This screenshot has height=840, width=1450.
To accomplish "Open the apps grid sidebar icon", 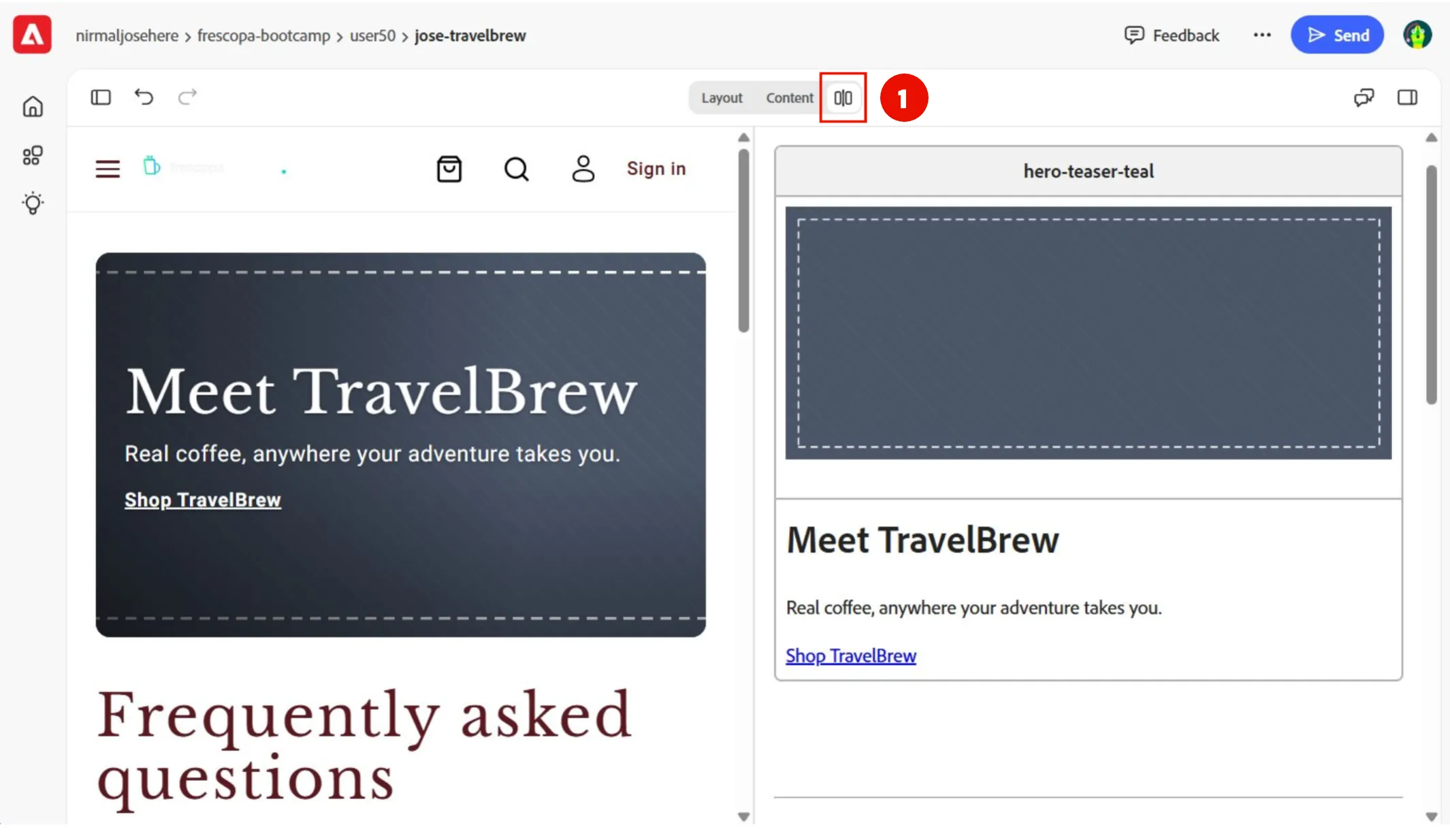I will 33,155.
